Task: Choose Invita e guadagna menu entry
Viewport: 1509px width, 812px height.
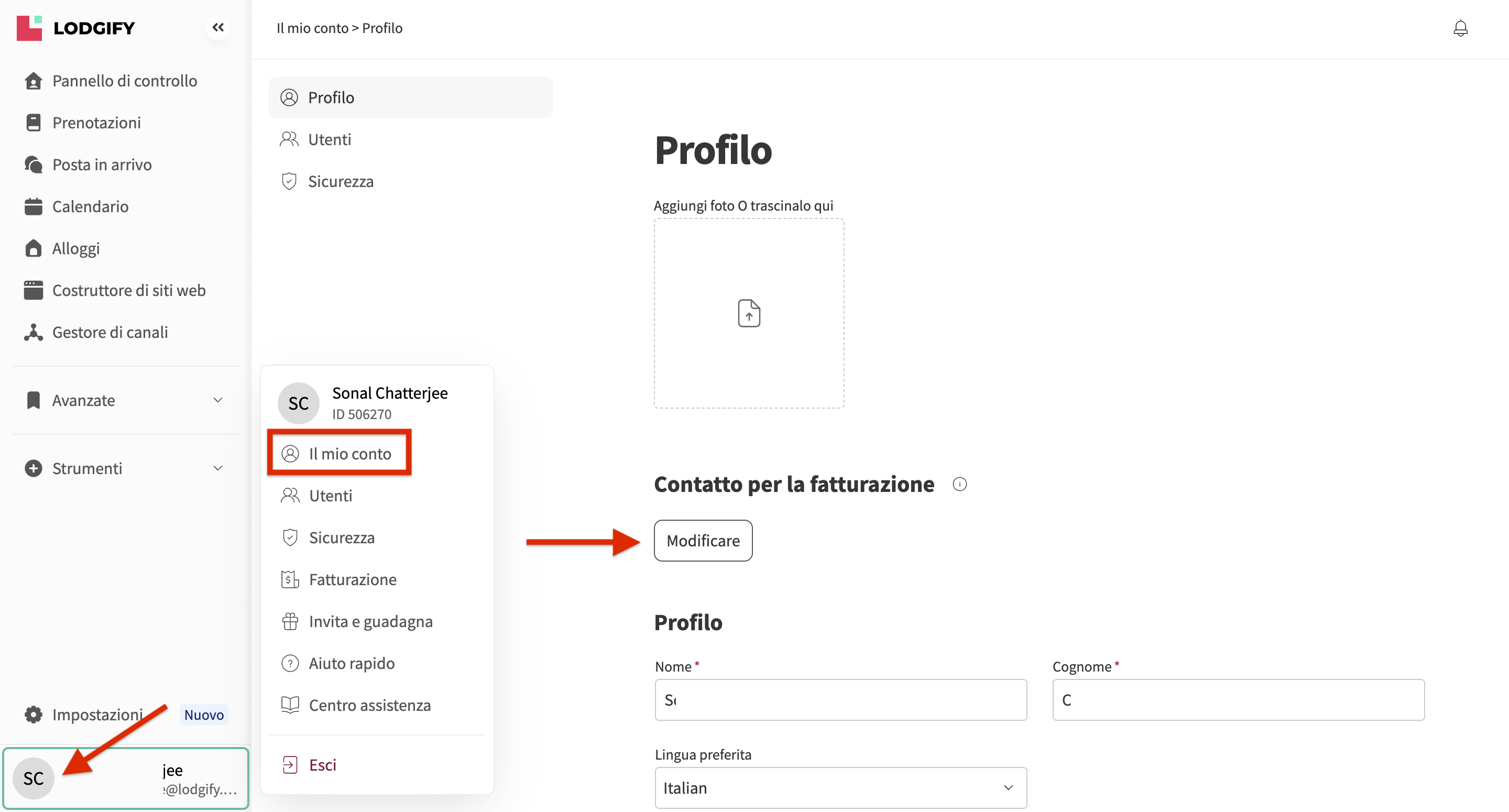Action: [x=370, y=621]
